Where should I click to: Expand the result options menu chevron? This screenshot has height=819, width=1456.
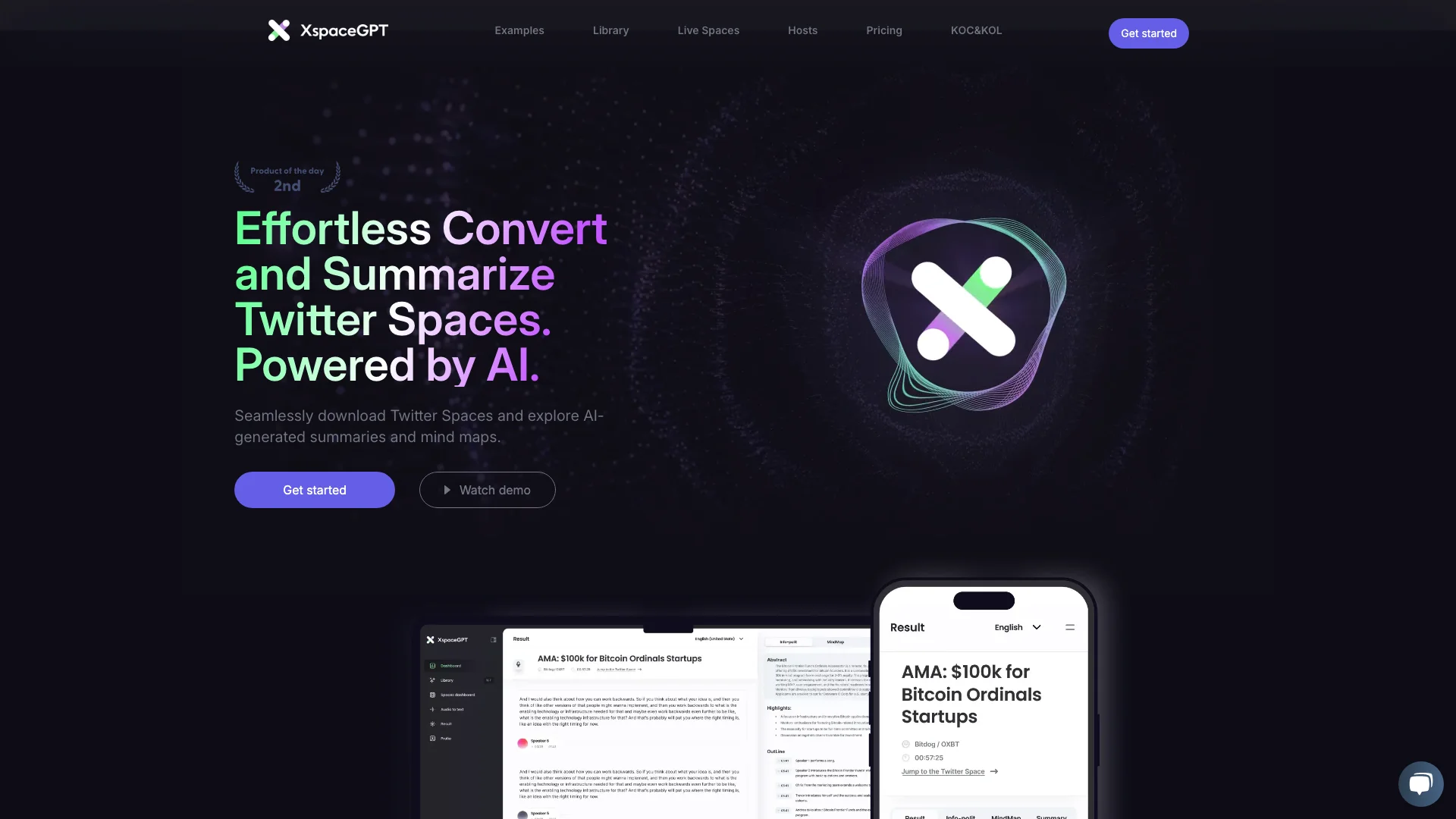point(1035,627)
